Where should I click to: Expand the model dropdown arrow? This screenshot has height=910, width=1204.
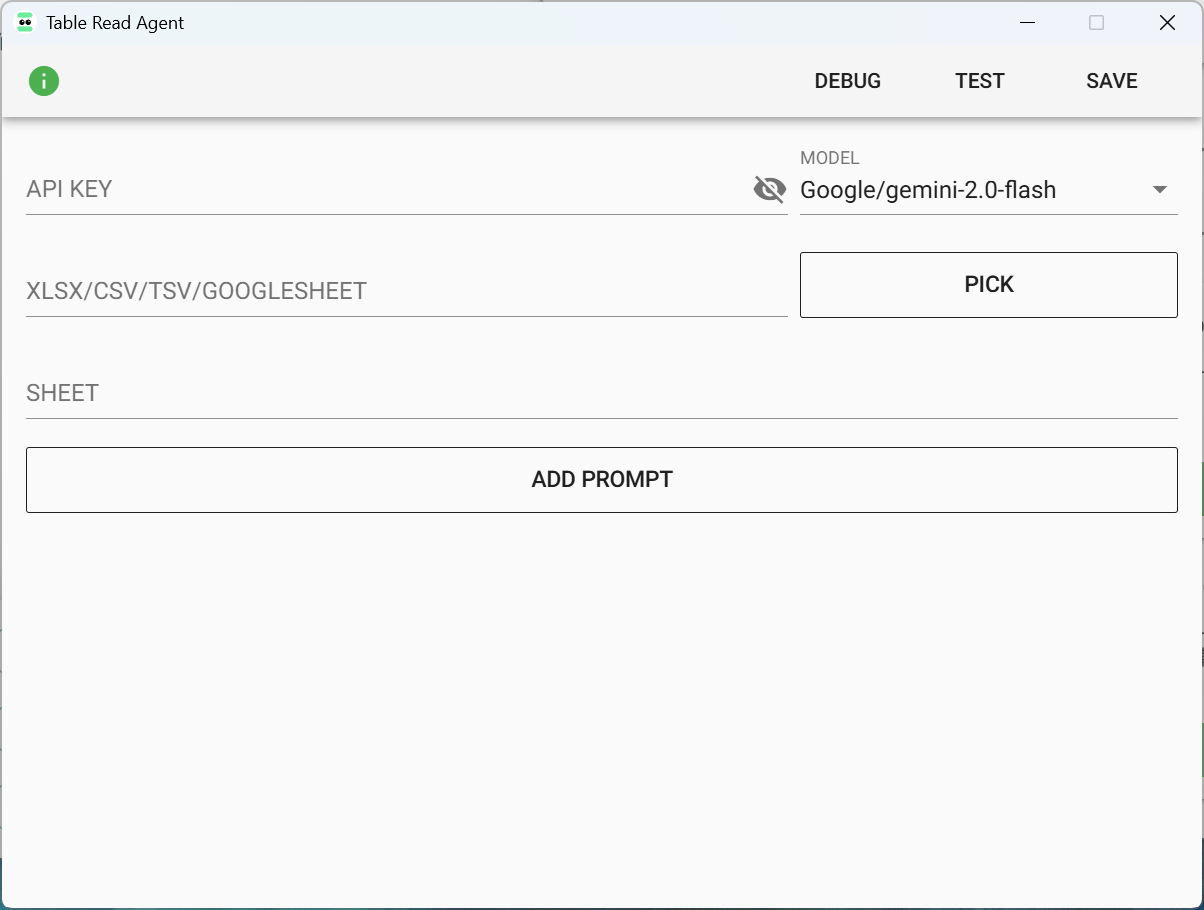[x=1160, y=190]
